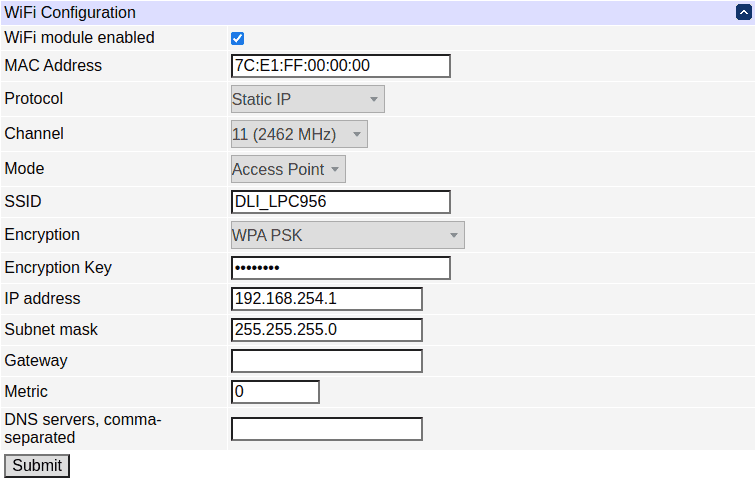Click the empty DNS servers input field
756x482 pixels.
point(326,429)
